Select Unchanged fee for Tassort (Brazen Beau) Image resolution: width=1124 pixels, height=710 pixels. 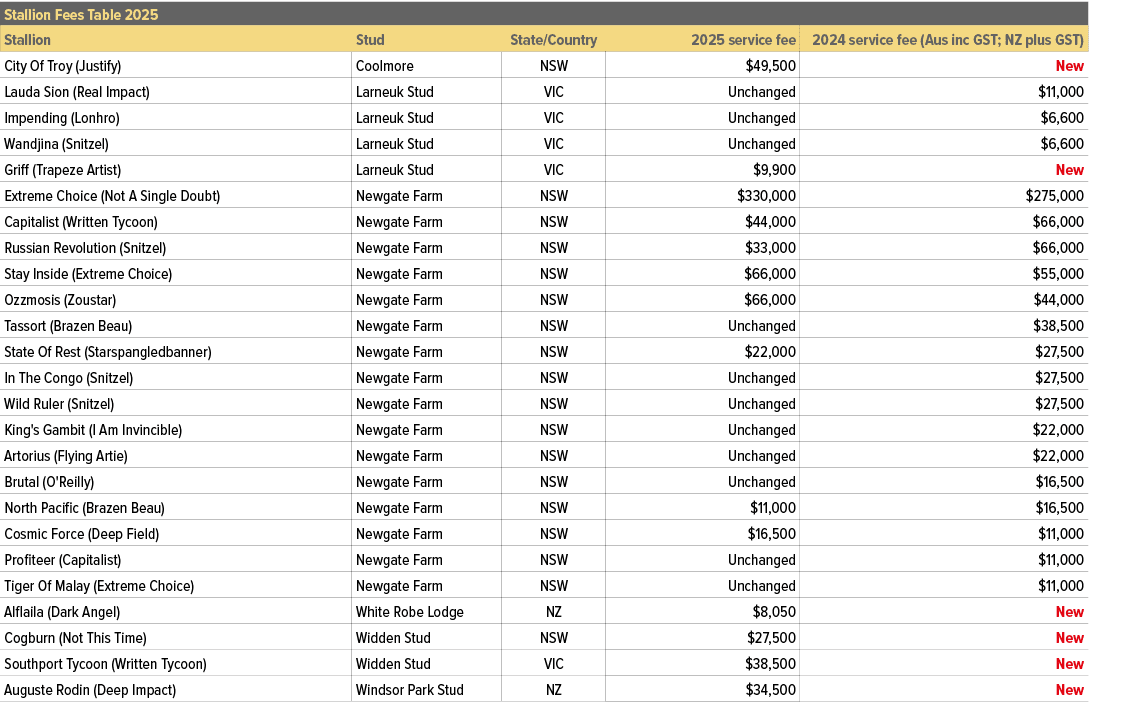762,325
